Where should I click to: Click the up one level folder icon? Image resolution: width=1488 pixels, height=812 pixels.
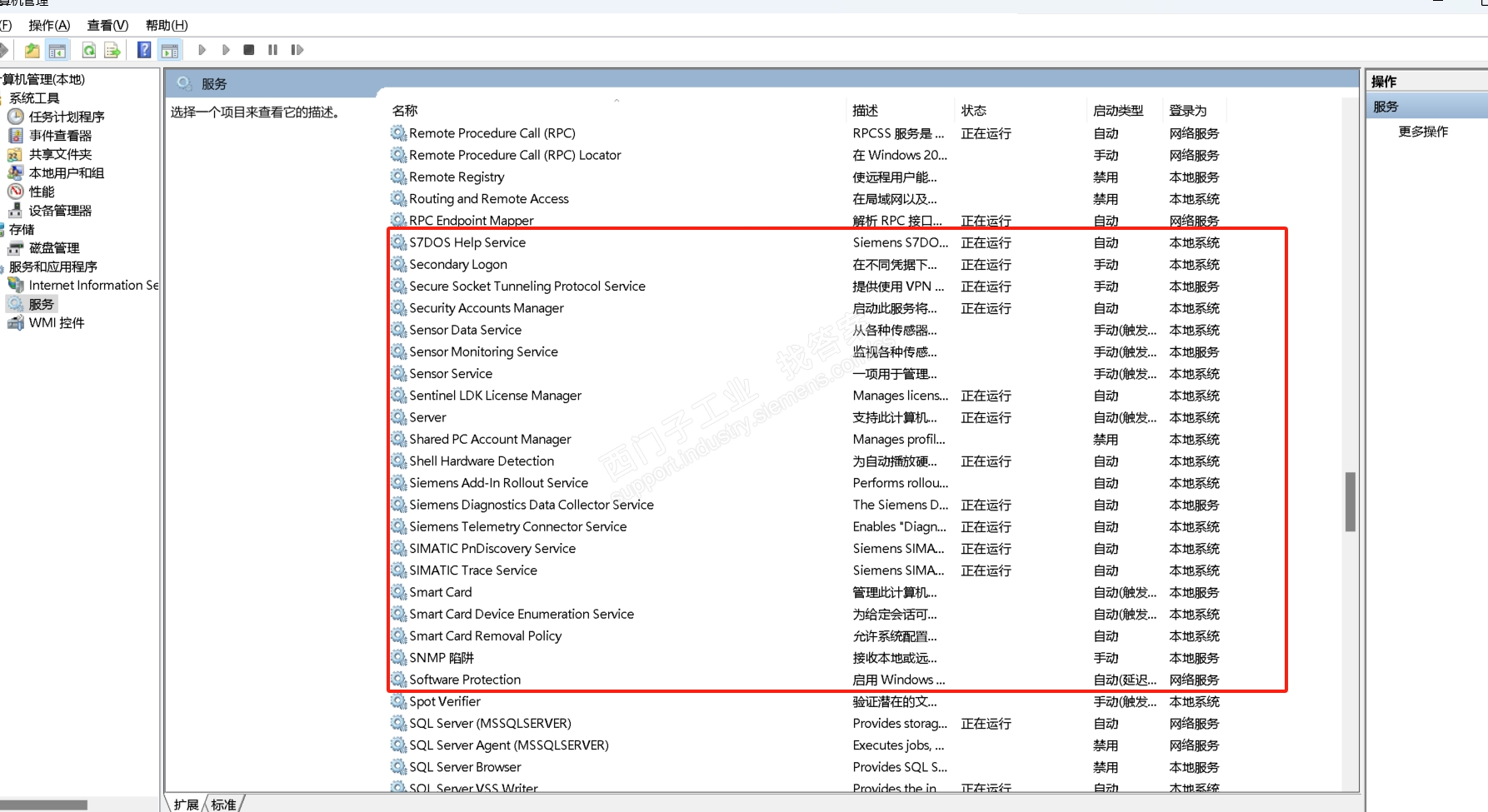[x=32, y=51]
